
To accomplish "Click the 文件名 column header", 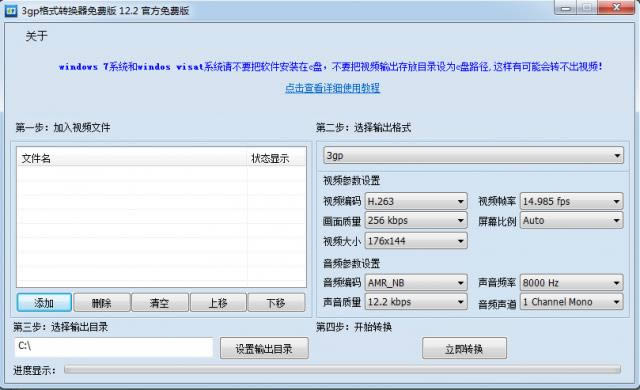I will point(132,158).
